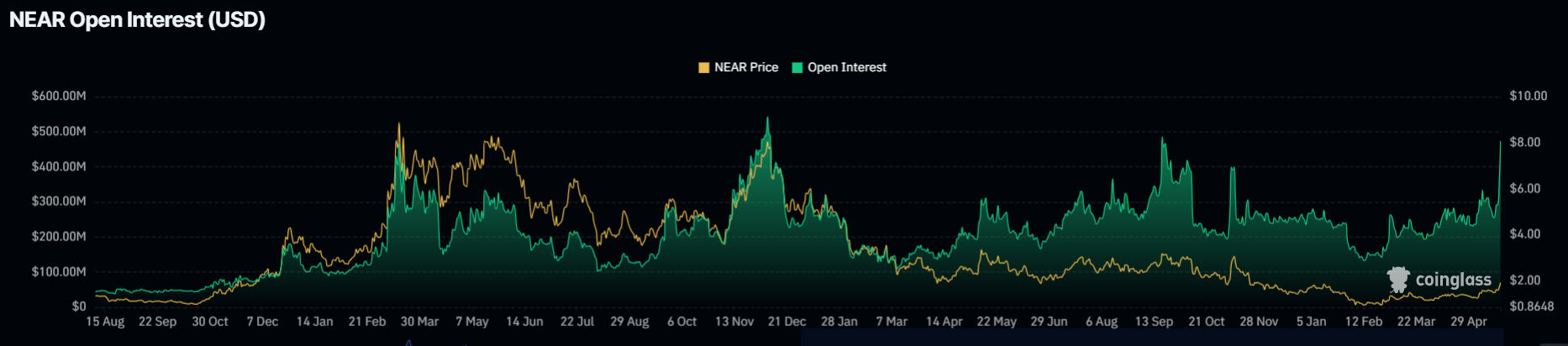Click the 7 Mar date label
The height and width of the screenshot is (346, 1568).
pyautogui.click(x=892, y=322)
